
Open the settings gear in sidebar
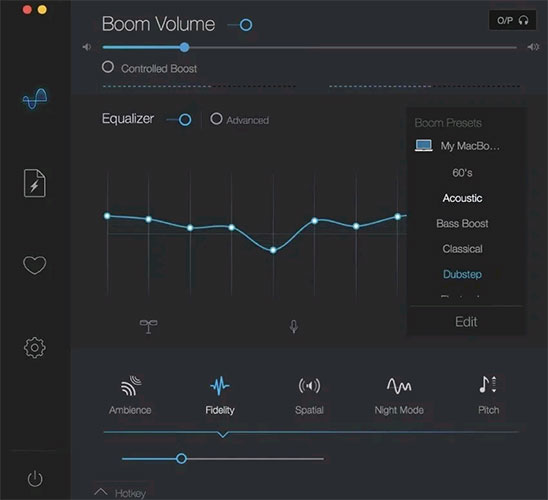(35, 347)
